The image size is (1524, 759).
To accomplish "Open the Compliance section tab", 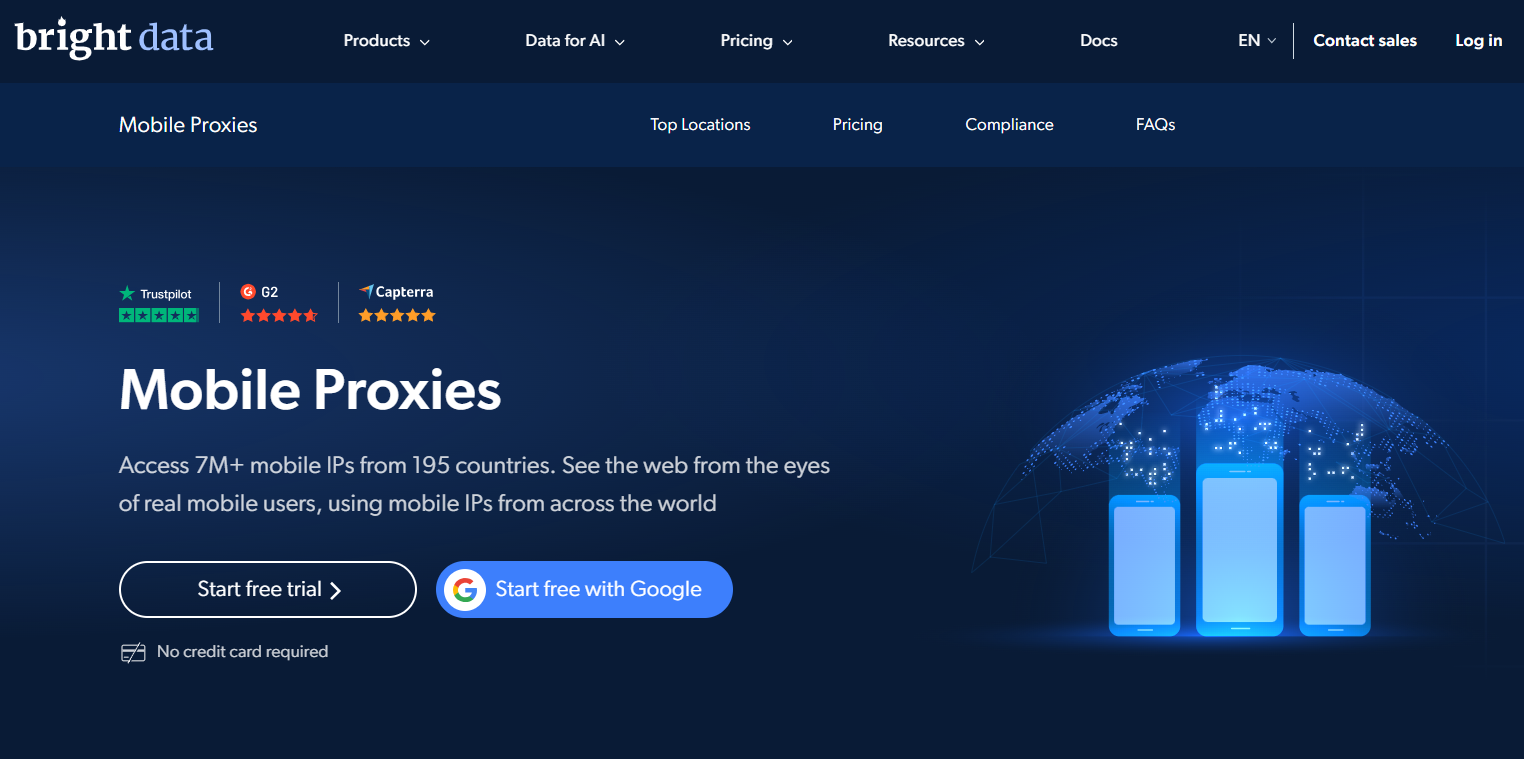I will tap(1010, 125).
